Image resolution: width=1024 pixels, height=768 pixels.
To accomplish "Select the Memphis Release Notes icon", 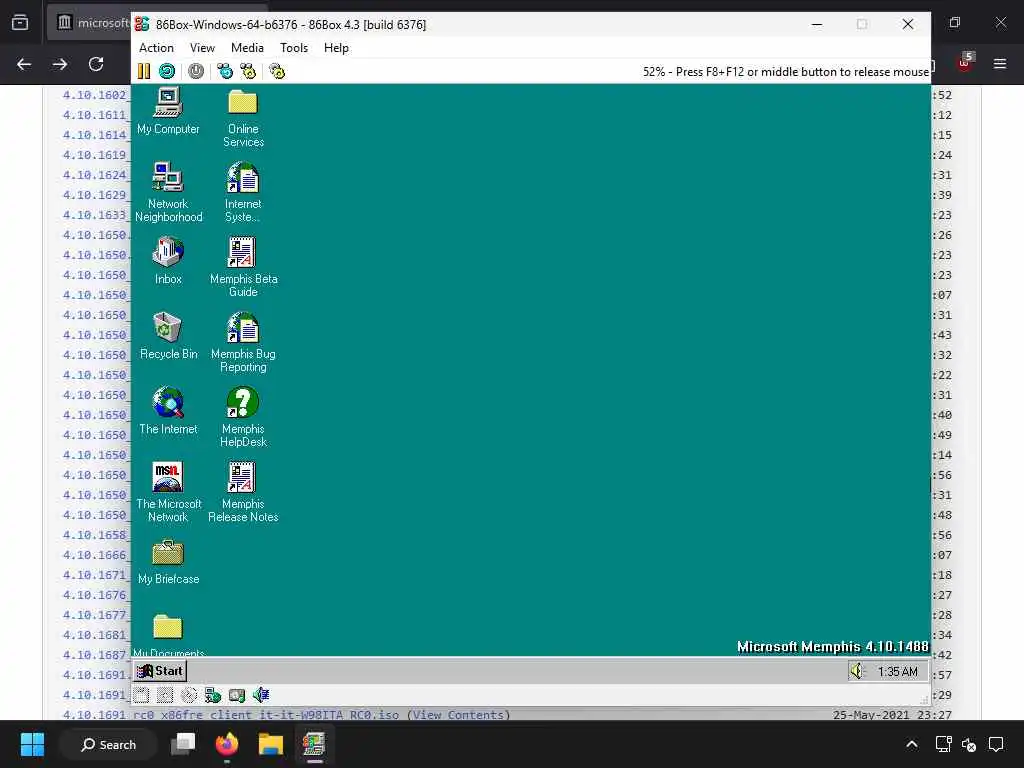I will click(x=243, y=492).
